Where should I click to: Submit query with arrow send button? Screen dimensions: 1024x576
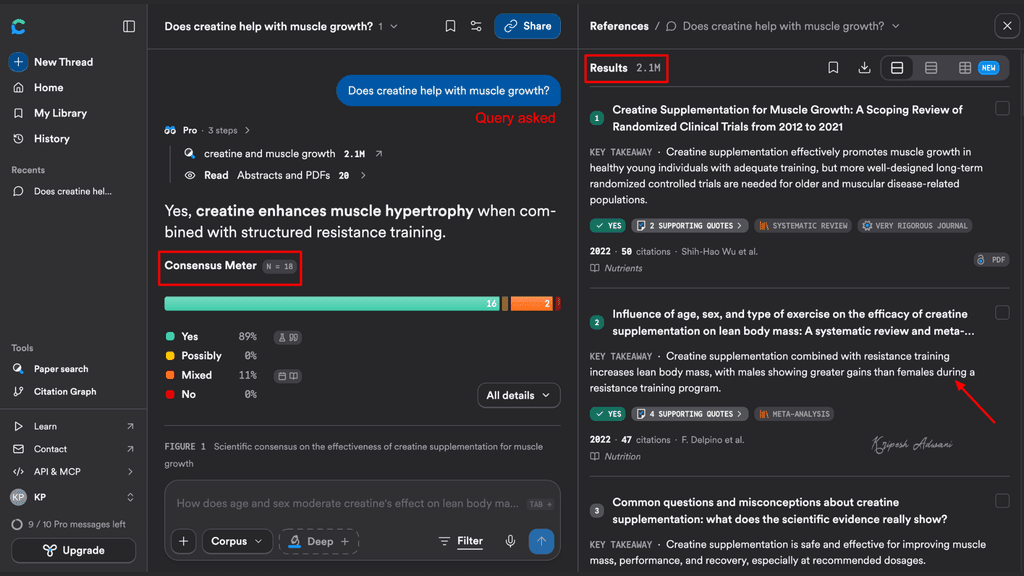tap(541, 541)
